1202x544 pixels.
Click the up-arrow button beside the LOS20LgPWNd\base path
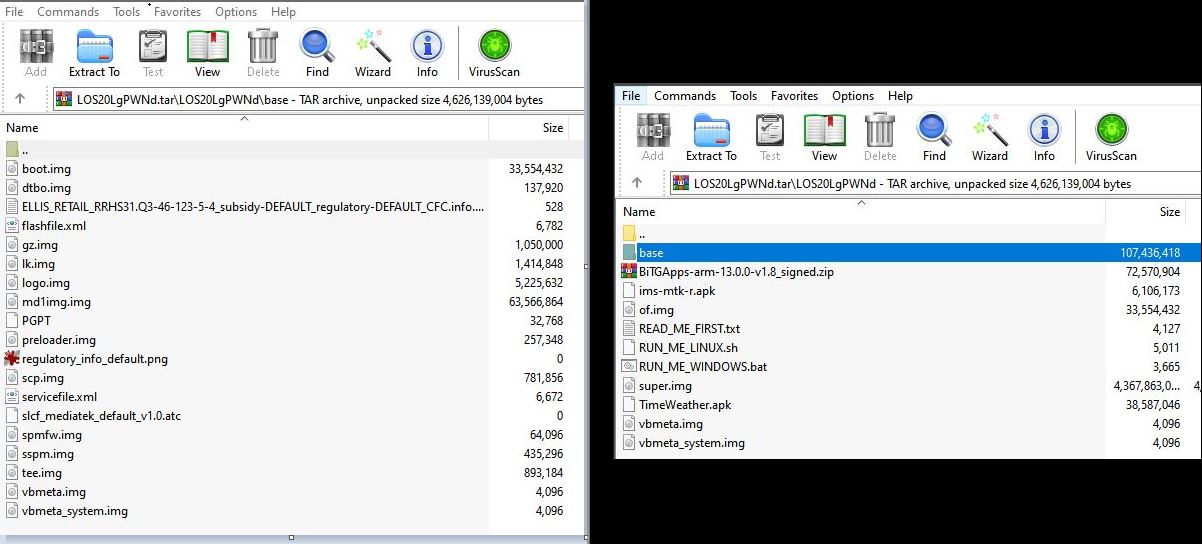(x=20, y=99)
